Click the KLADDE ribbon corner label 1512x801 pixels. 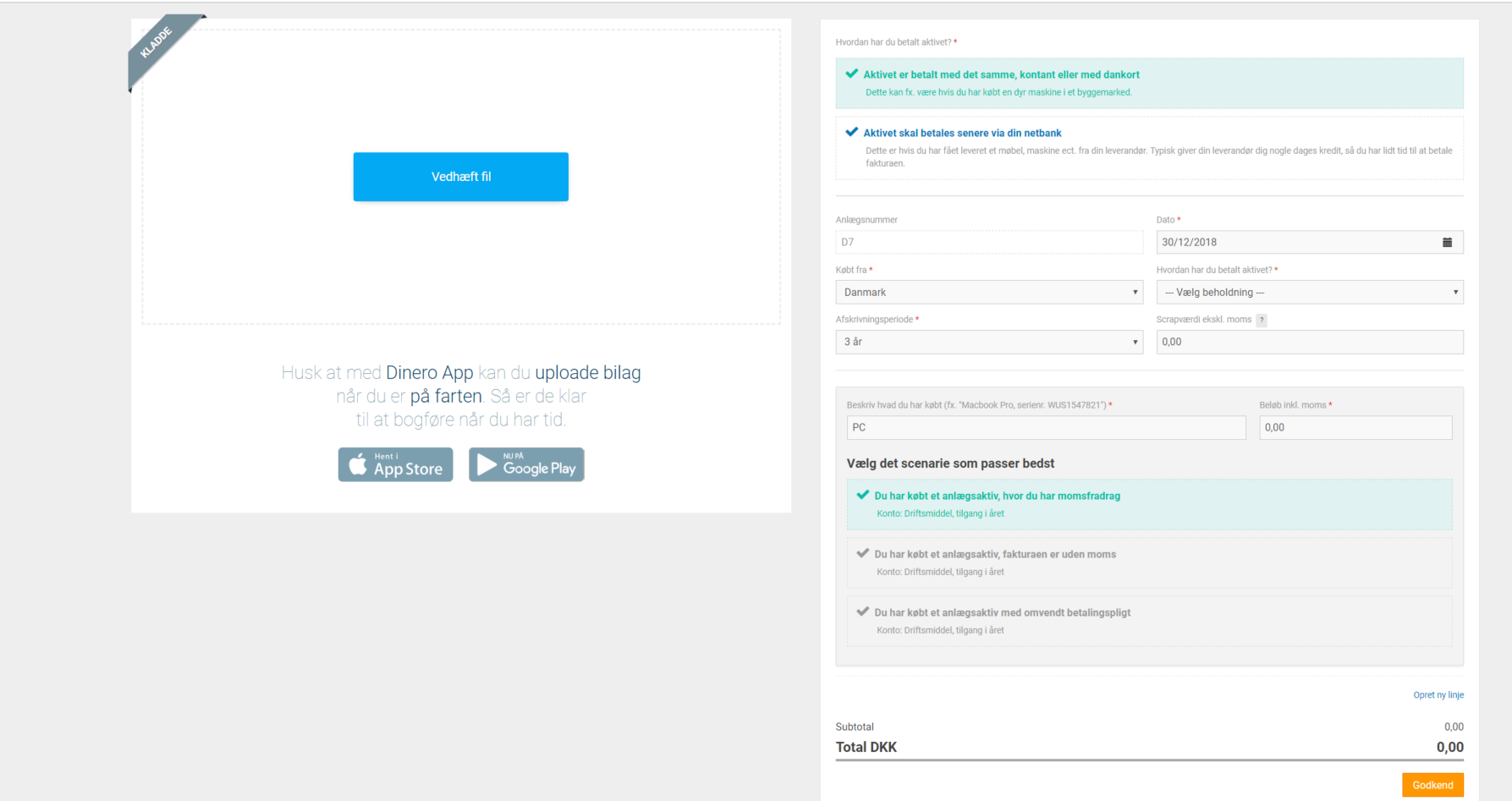pyautogui.click(x=157, y=42)
